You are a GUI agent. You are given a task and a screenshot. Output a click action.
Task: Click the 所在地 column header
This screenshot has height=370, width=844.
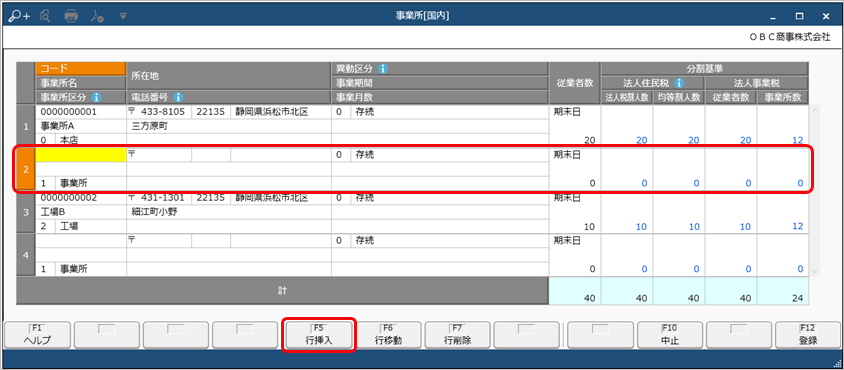coord(229,76)
